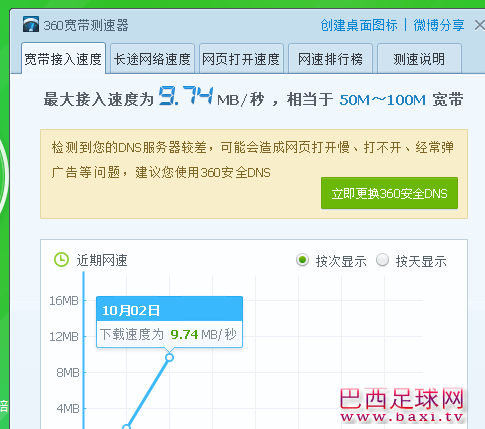Click the 360宽带测速器 title text

point(86,25)
